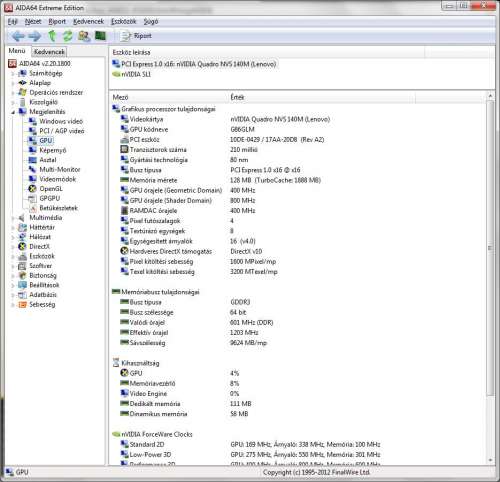Click the Biztonság icon in the tree
This screenshot has height=482, width=500.
(x=22, y=276)
